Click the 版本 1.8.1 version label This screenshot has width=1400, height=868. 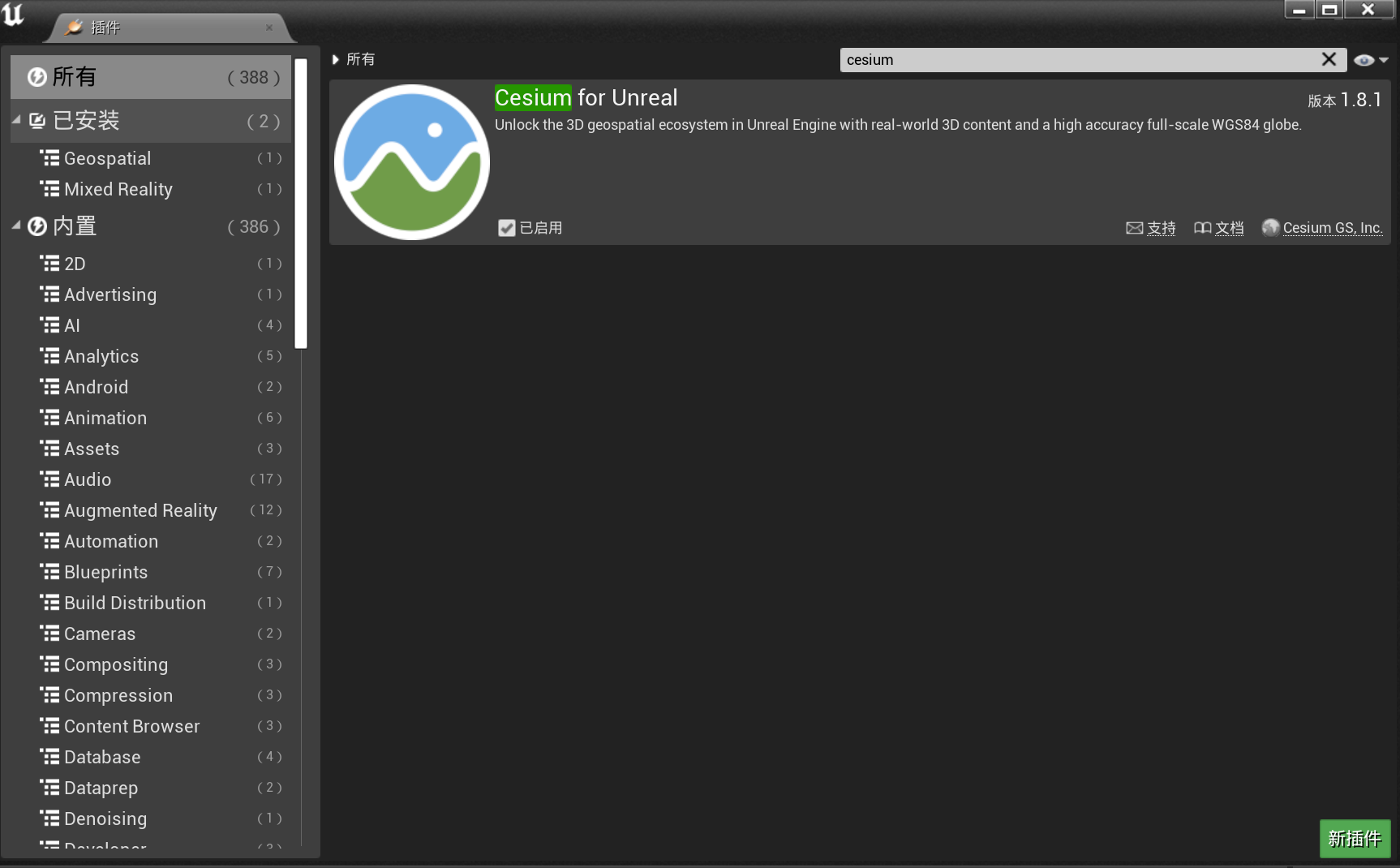tap(1345, 100)
